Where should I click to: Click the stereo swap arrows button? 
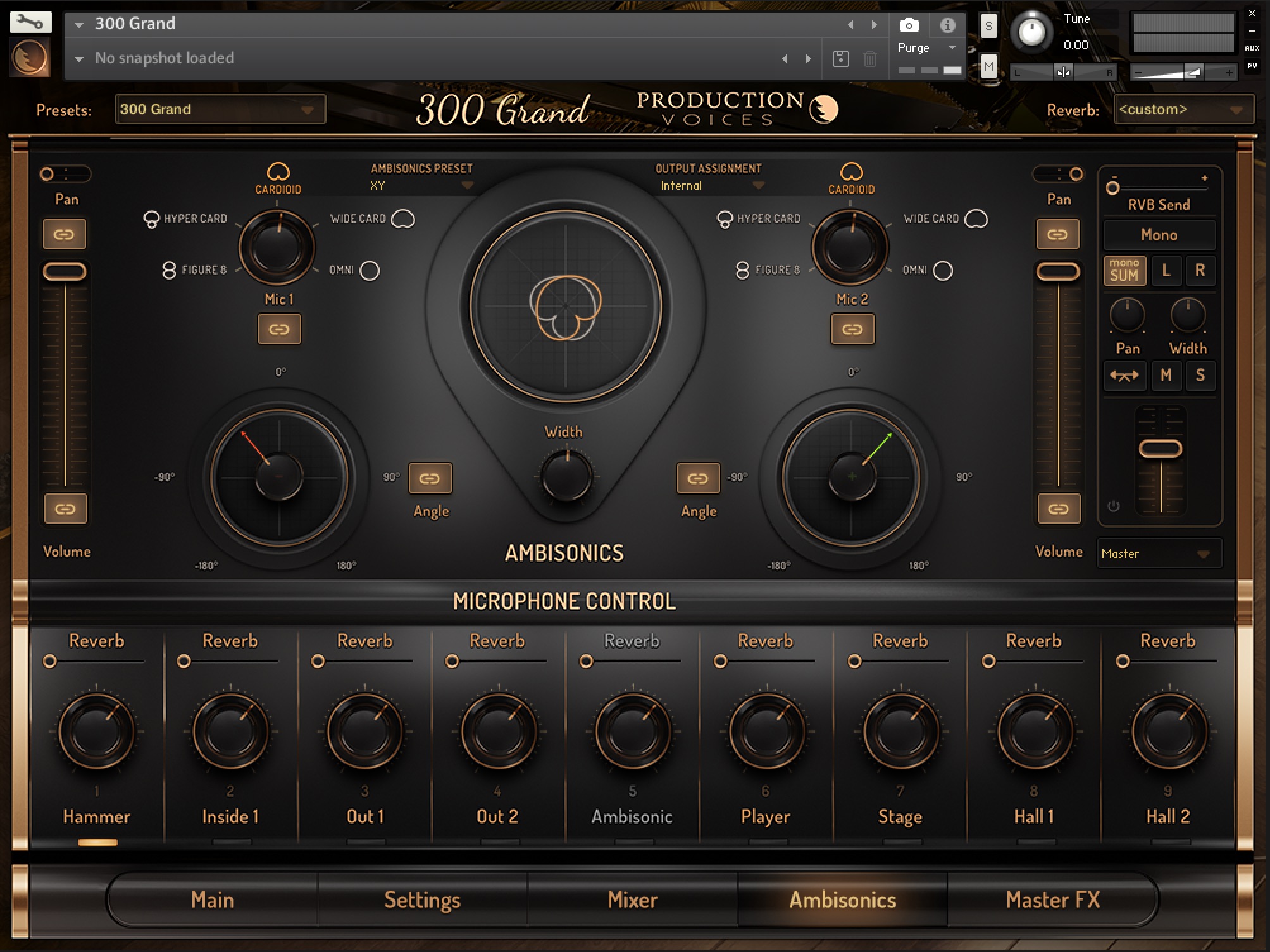pyautogui.click(x=1124, y=376)
